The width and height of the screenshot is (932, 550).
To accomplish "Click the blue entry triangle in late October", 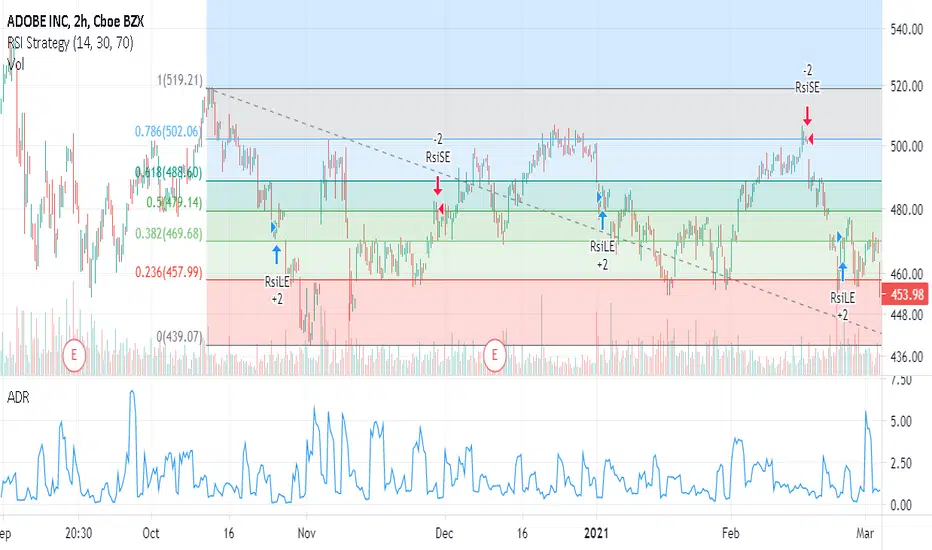I will [x=273, y=227].
